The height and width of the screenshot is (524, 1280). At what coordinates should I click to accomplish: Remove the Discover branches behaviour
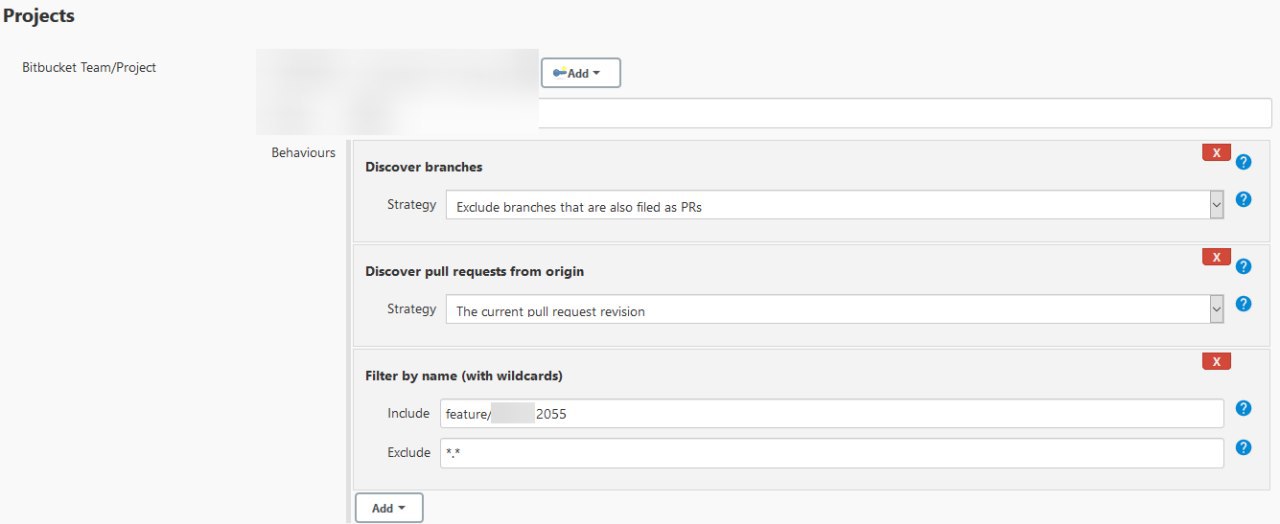[1216, 153]
